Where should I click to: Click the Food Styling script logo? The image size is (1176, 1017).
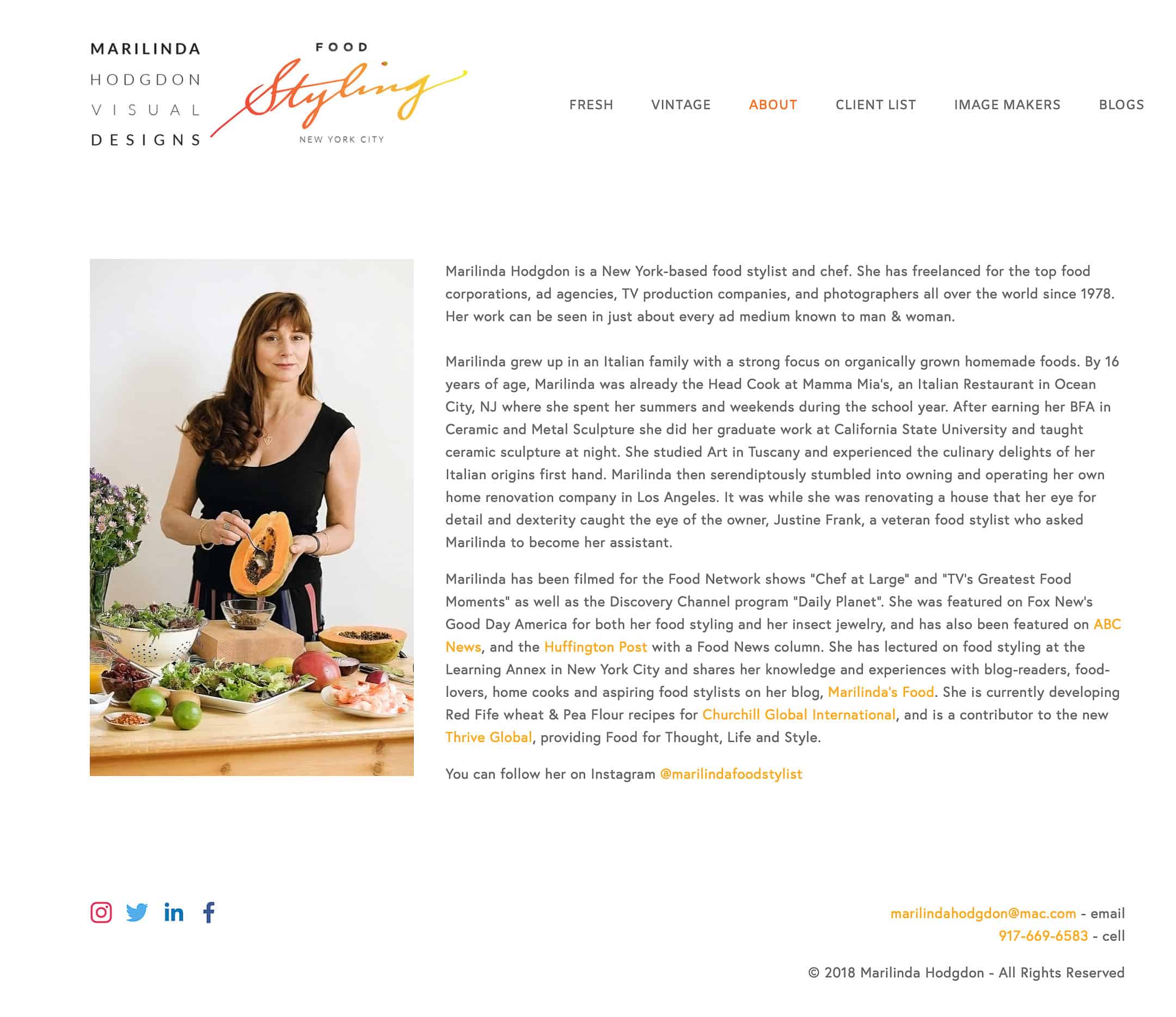tap(339, 94)
